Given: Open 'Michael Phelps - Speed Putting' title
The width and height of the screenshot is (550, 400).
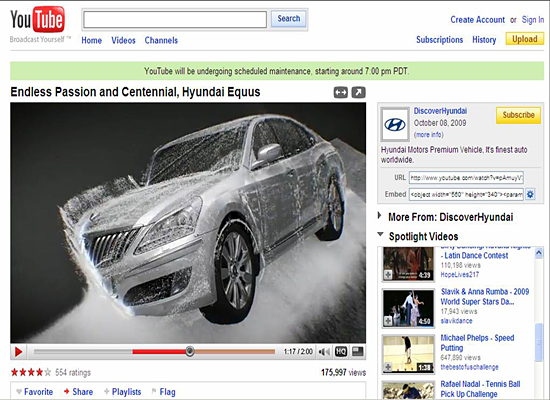Looking at the screenshot, I should coord(477,343).
